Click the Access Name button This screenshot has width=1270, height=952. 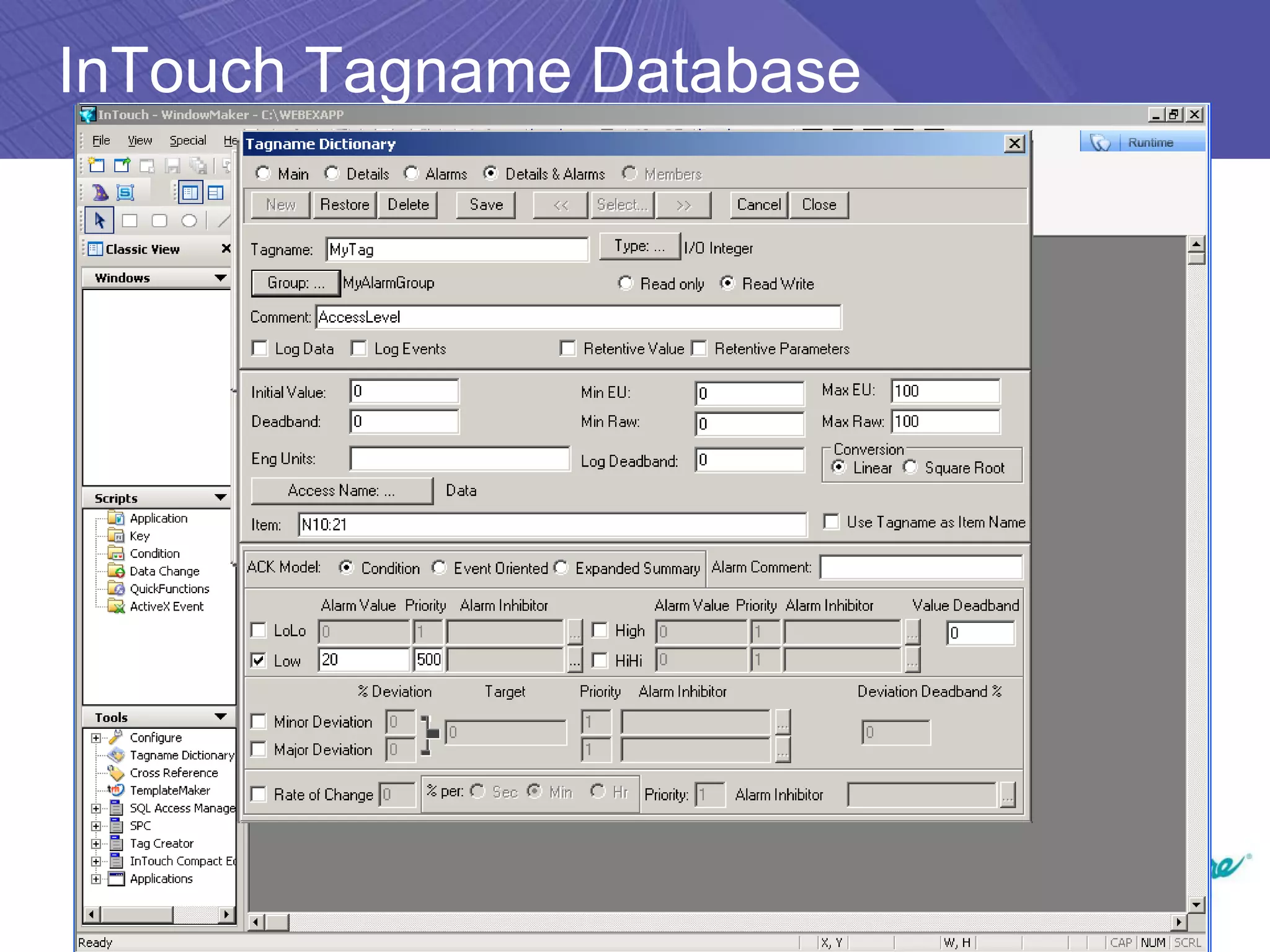pyautogui.click(x=342, y=491)
